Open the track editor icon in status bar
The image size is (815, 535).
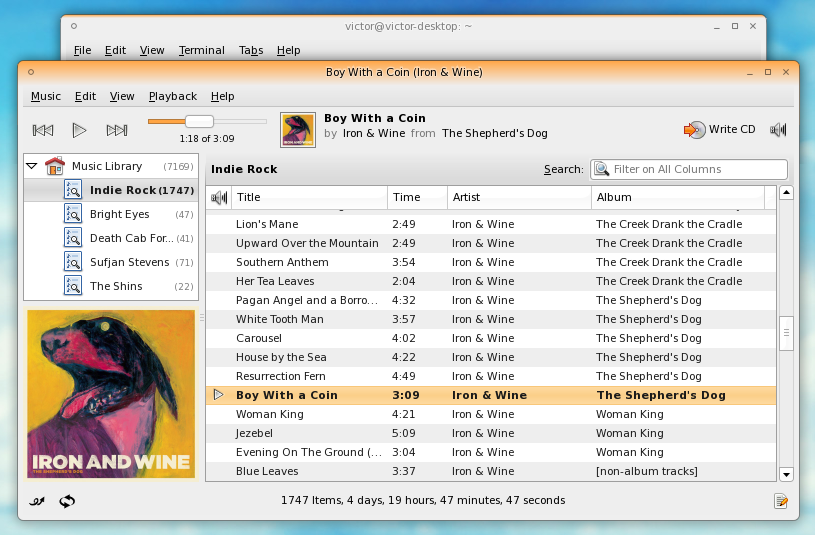(780, 501)
